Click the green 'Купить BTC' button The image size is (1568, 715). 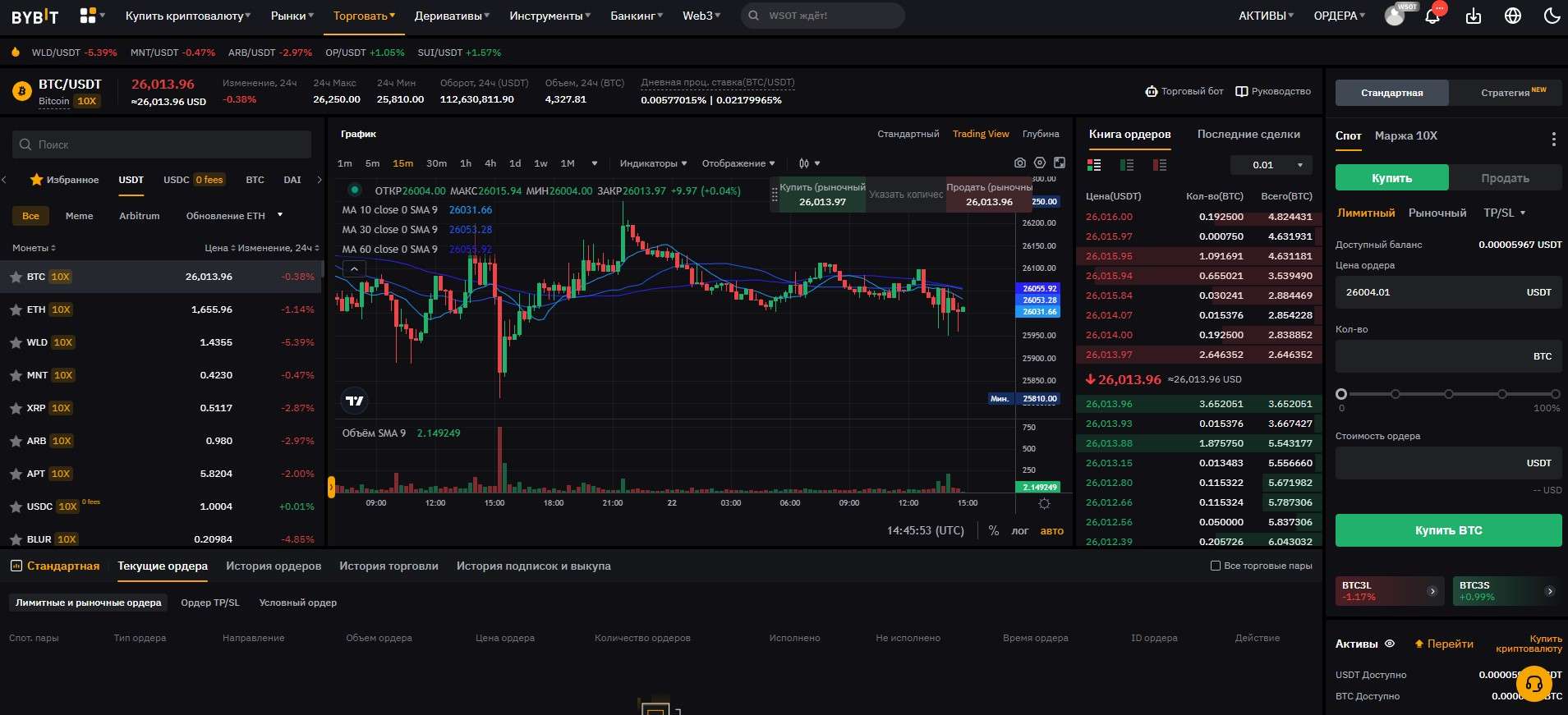point(1448,530)
